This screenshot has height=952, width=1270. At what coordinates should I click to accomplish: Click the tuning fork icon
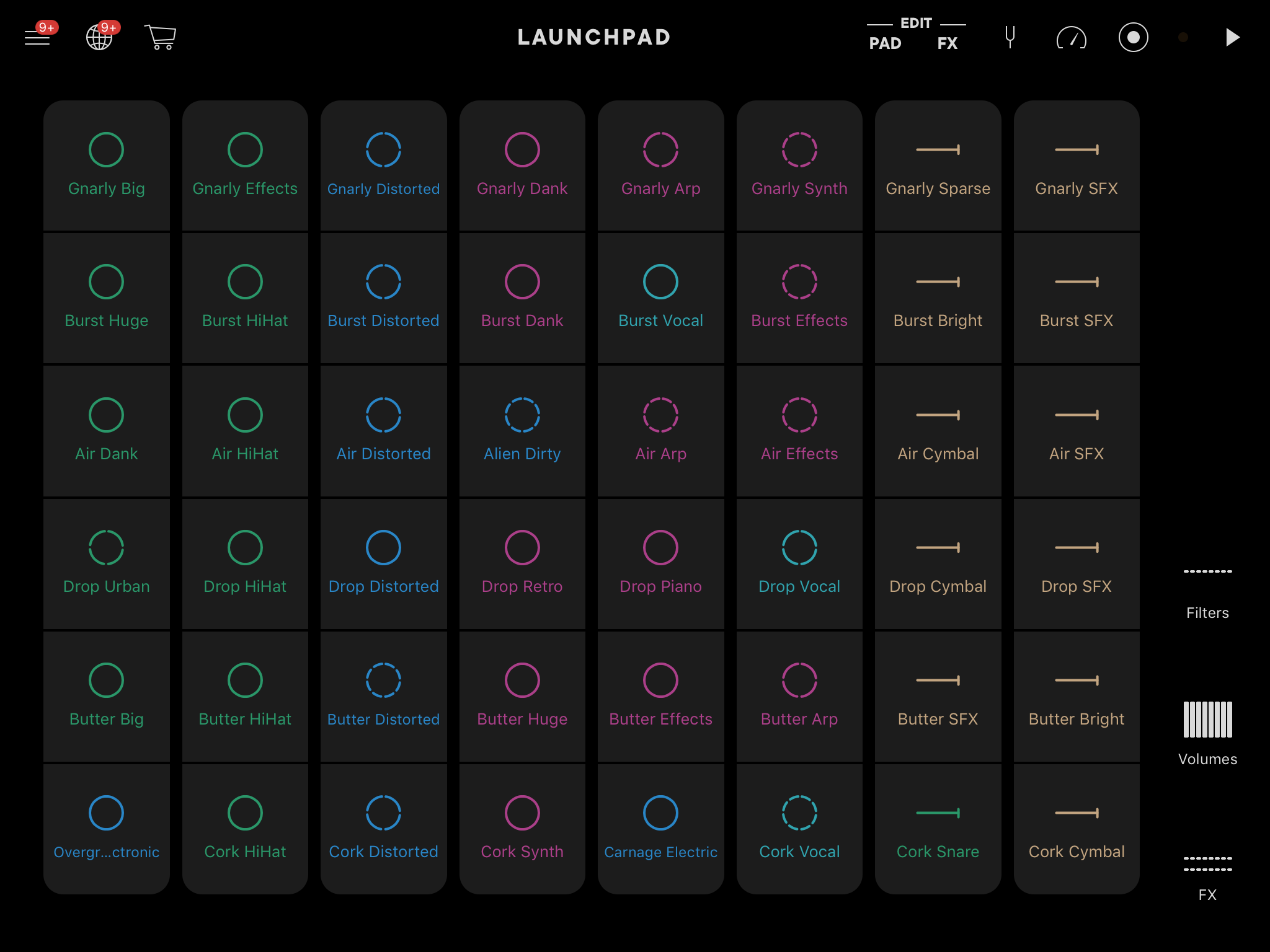point(1010,37)
